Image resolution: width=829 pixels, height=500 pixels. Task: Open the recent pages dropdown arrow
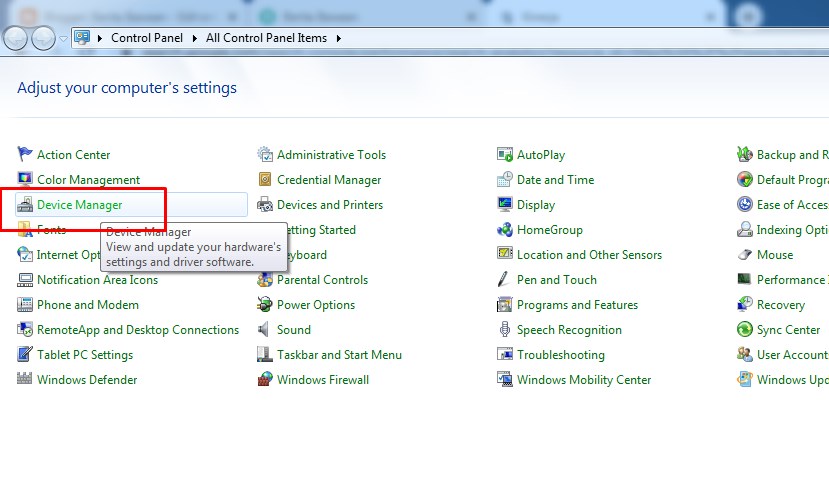coord(63,39)
